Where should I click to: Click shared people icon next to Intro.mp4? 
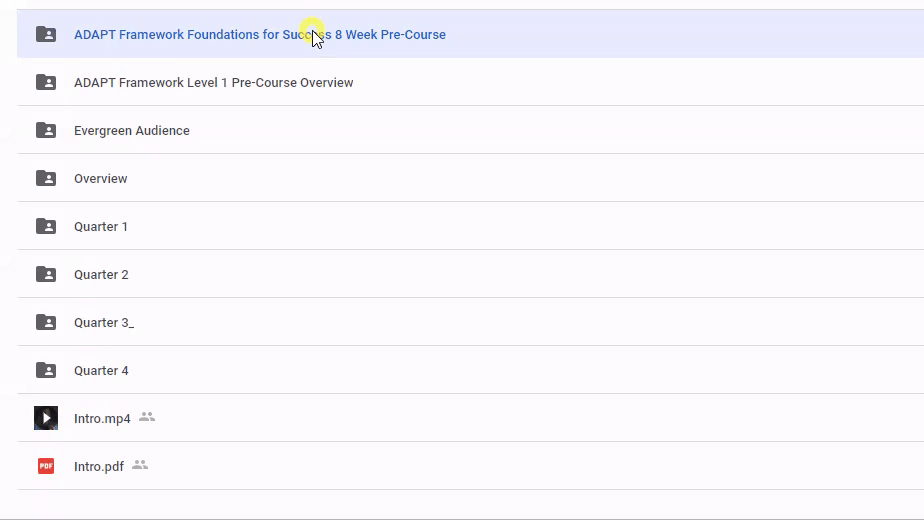click(147, 417)
